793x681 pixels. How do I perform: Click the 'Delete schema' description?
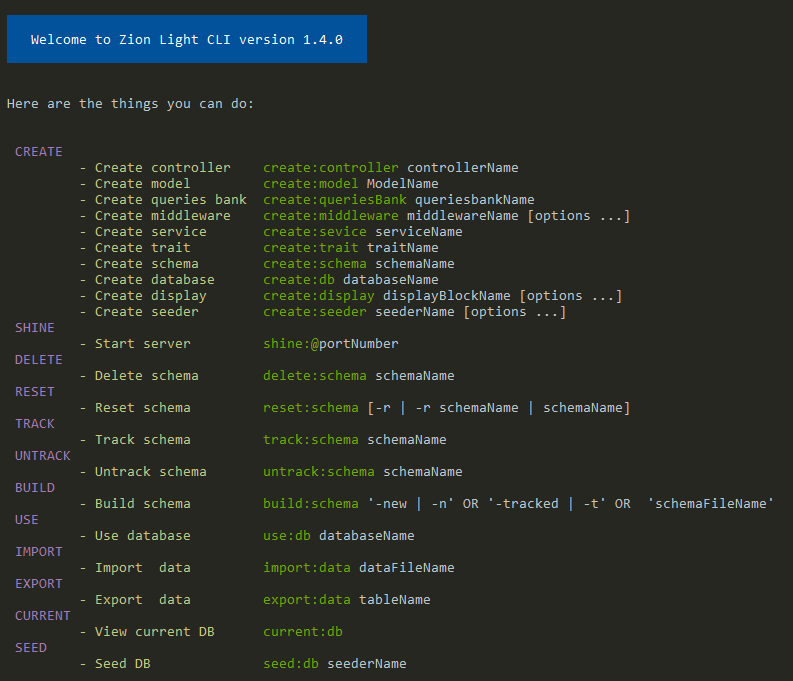147,376
